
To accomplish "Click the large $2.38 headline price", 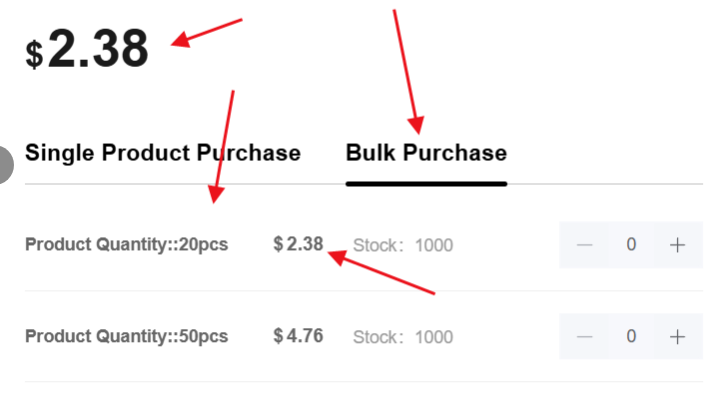I will [88, 50].
